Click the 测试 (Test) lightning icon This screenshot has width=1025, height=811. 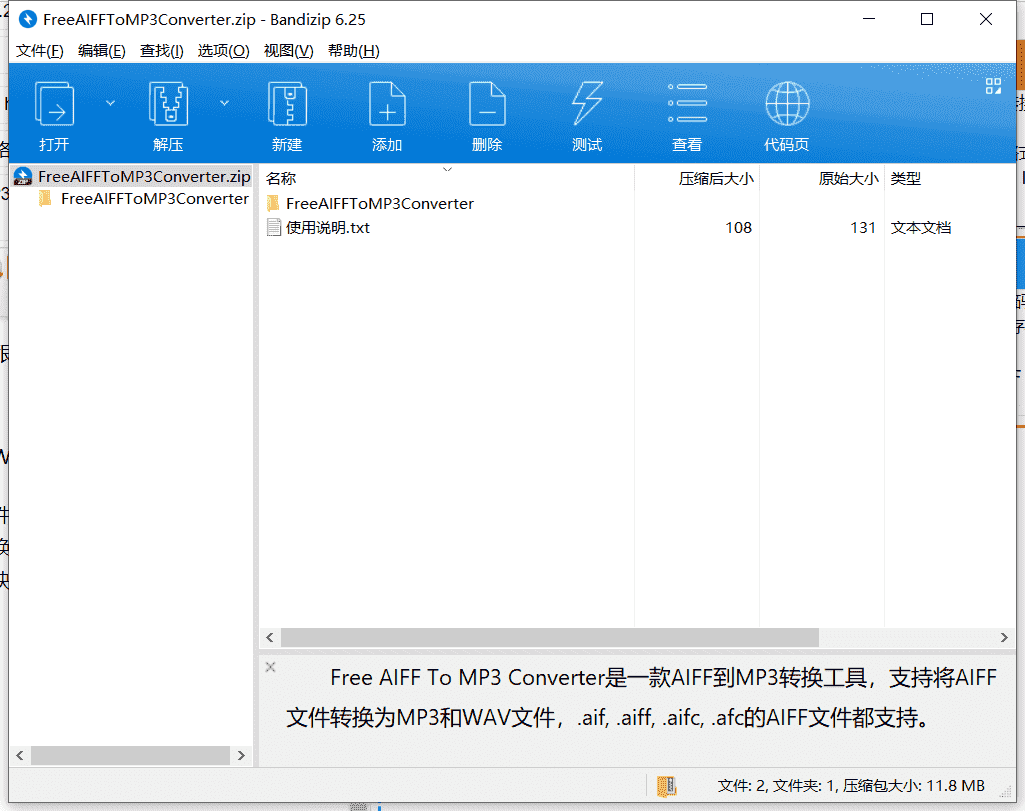coord(587,104)
